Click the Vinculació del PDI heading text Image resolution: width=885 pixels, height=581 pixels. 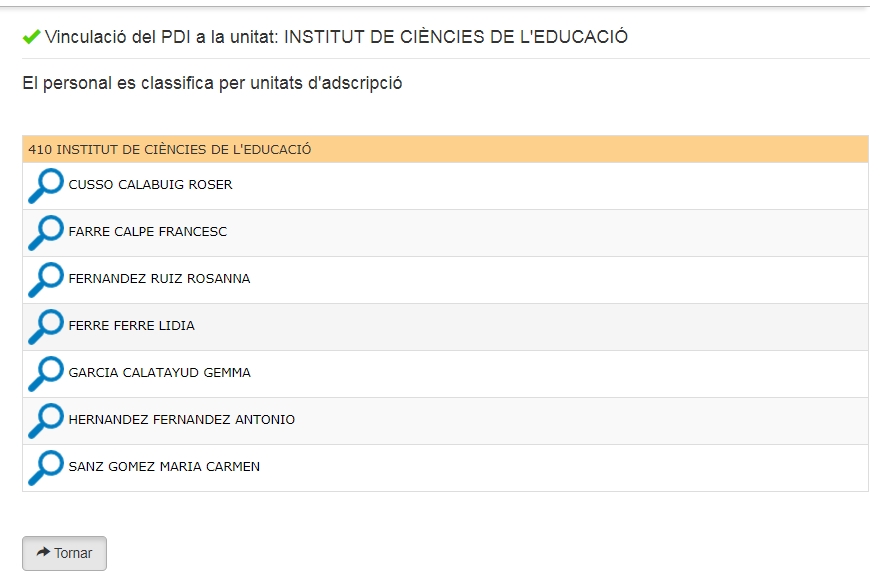(x=336, y=37)
